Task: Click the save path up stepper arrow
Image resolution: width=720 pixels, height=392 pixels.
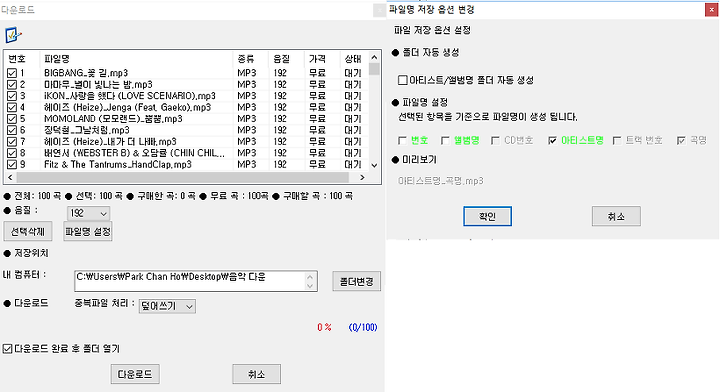Action: tap(310, 276)
